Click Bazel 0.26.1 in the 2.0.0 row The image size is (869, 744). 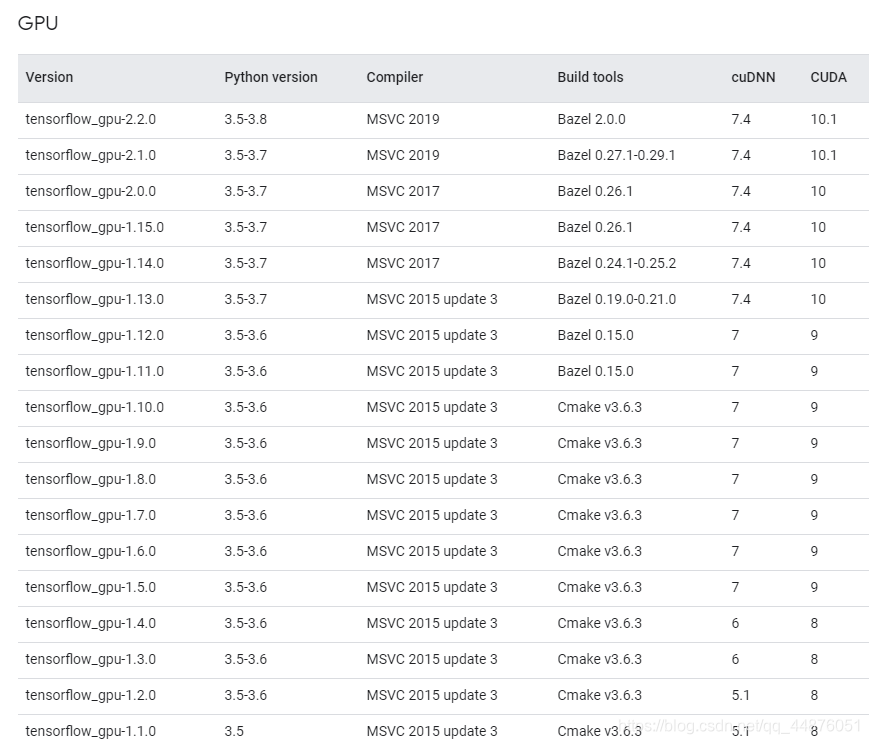click(x=595, y=191)
